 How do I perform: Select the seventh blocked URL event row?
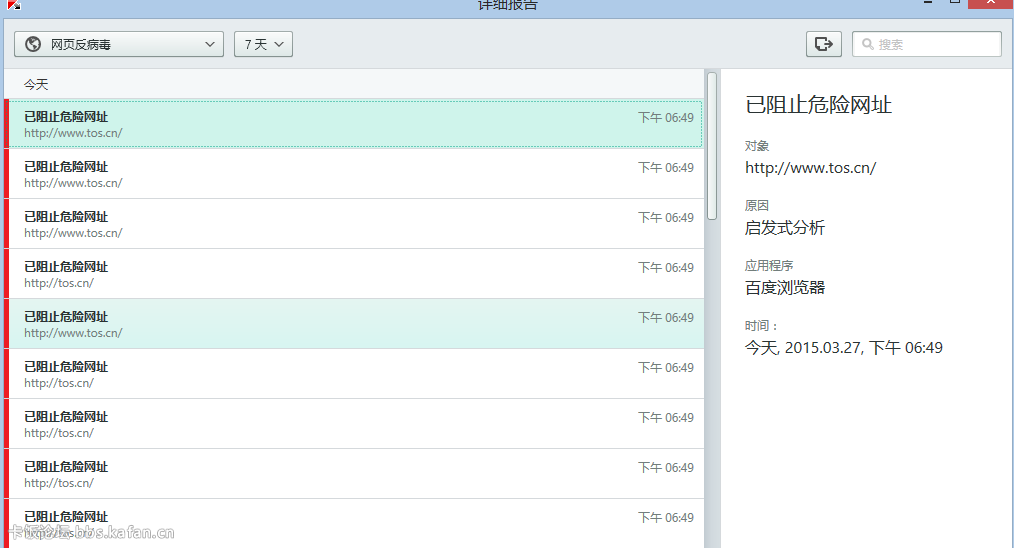click(355, 424)
